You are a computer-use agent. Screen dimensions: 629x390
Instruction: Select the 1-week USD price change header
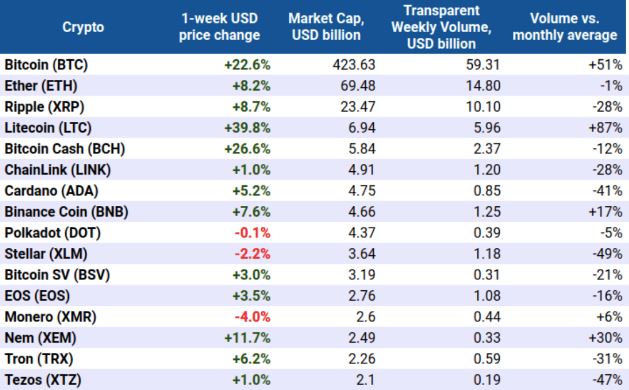(x=219, y=27)
